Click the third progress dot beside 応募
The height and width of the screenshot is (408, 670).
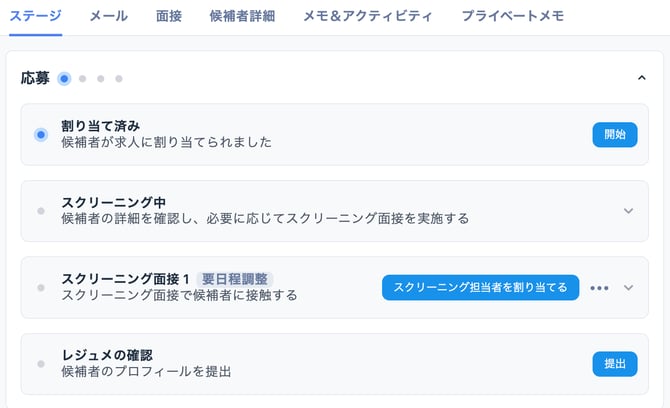[x=101, y=78]
